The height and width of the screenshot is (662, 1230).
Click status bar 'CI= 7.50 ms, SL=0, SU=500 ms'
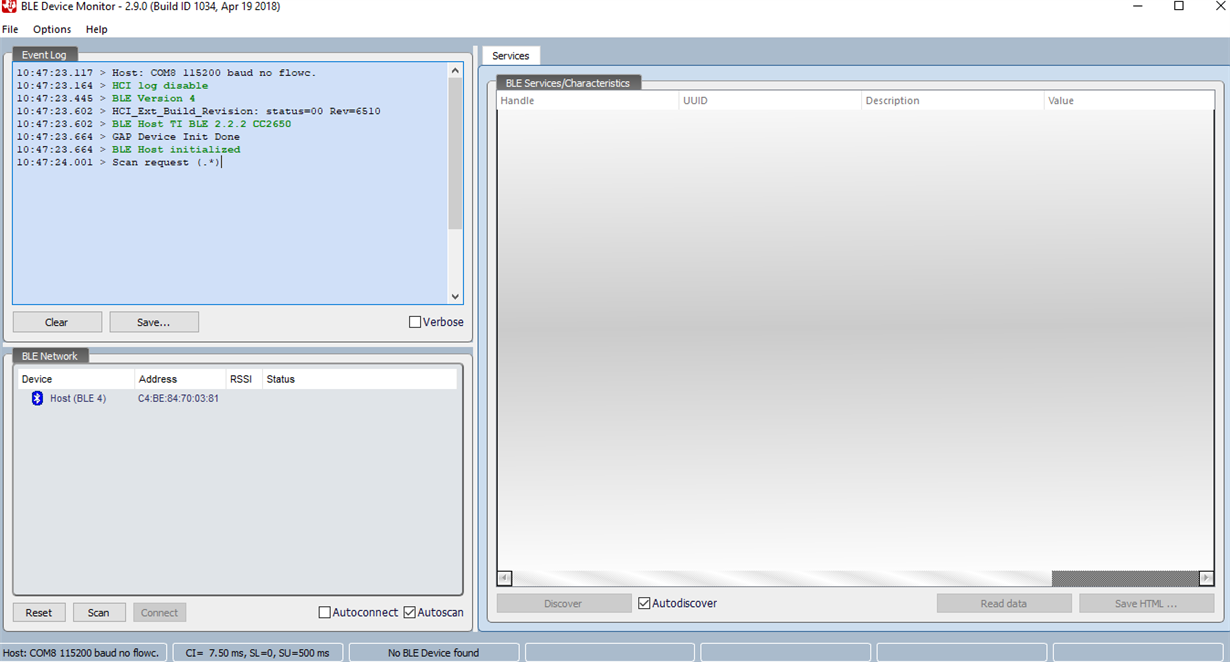coord(258,653)
